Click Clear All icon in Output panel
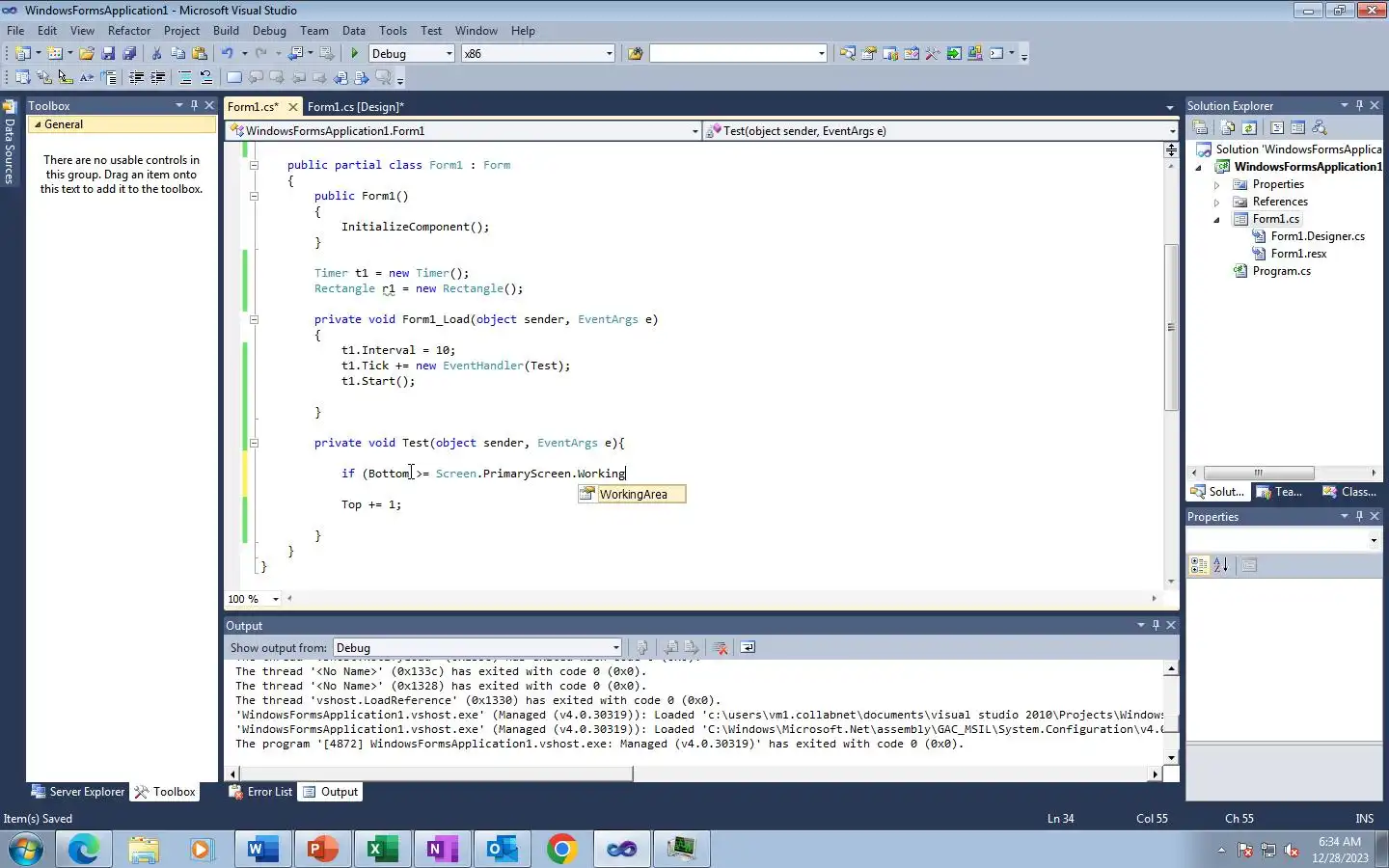The image size is (1389, 868). [720, 648]
